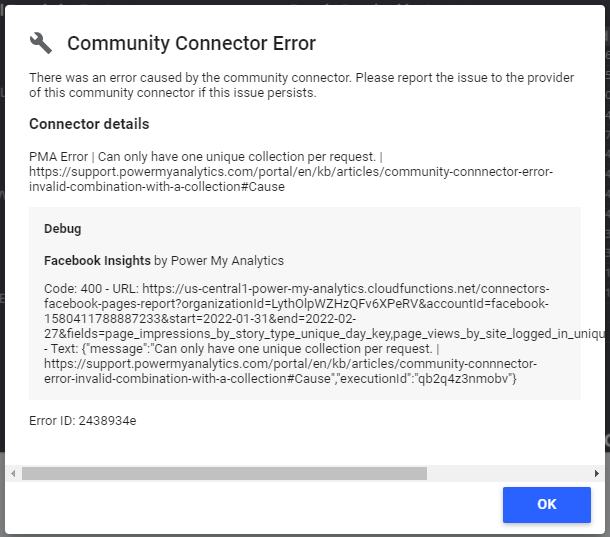610x537 pixels.
Task: Click the 'Debug' heading in gray box
Action: click(62, 229)
